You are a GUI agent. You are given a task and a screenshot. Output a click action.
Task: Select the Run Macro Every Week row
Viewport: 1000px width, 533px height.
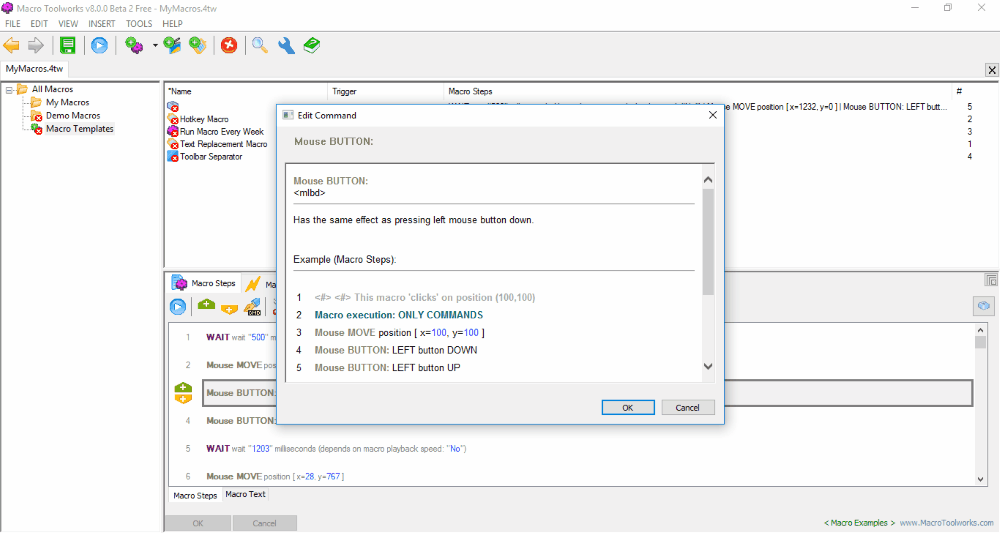click(221, 131)
